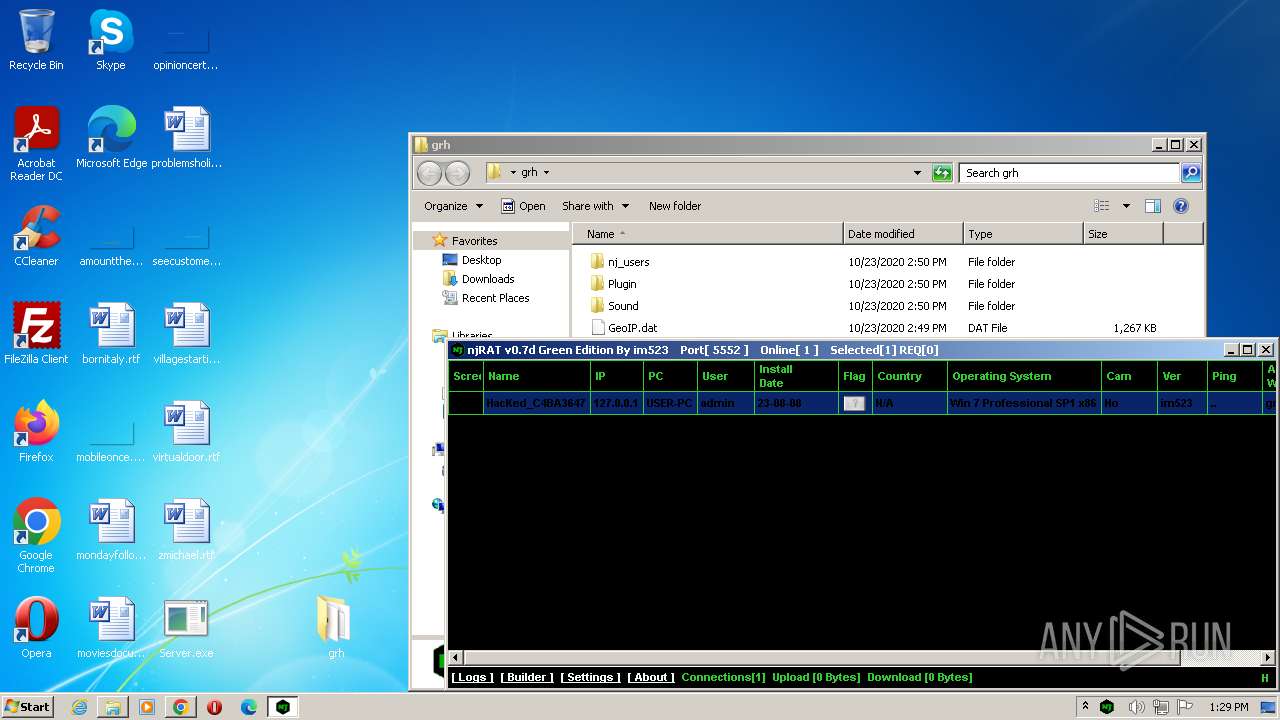Screen dimensions: 1280x720
Task: Click the Explorer search magnifier button
Action: coord(1191,173)
